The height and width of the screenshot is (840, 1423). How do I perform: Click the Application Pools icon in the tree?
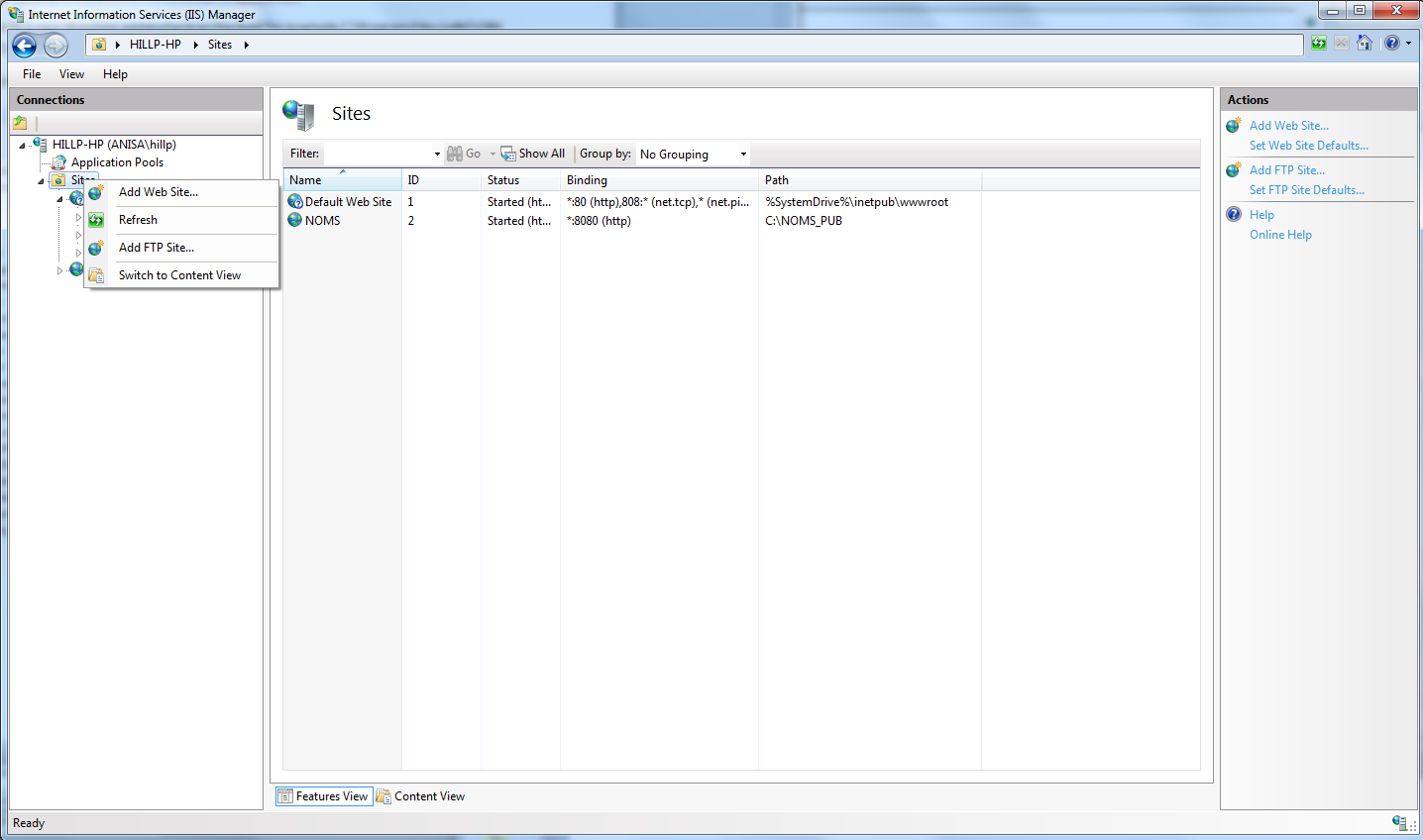pyautogui.click(x=58, y=162)
